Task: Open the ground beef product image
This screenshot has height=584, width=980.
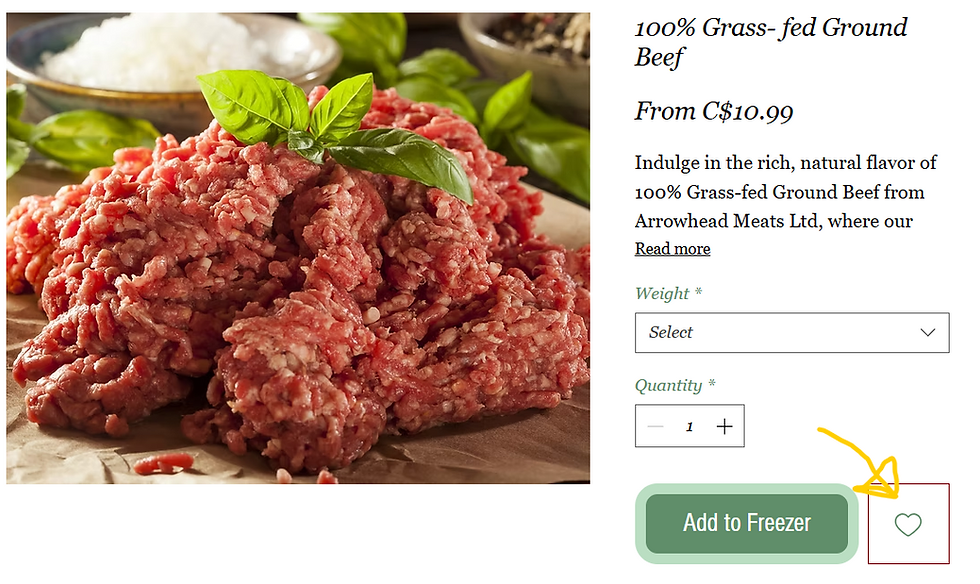Action: 298,248
